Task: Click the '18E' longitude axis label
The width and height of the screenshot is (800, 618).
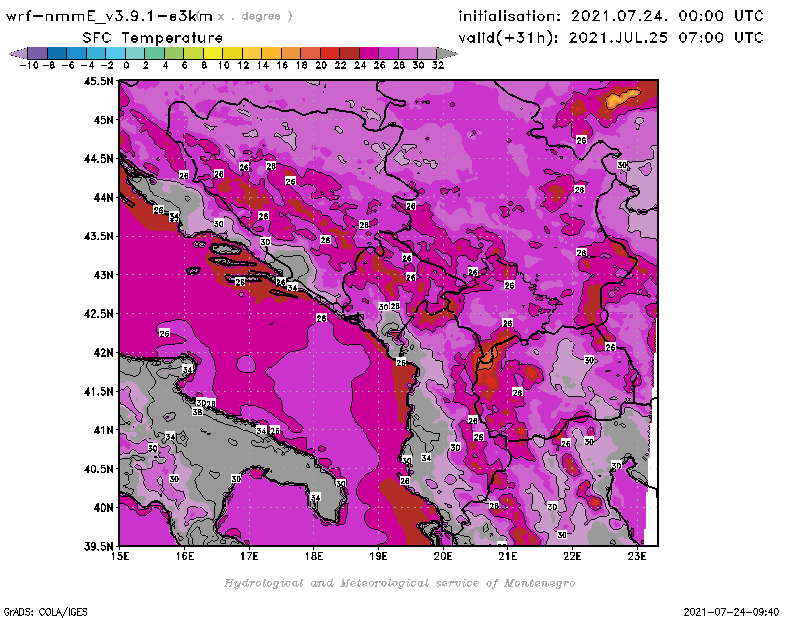Action: [314, 556]
